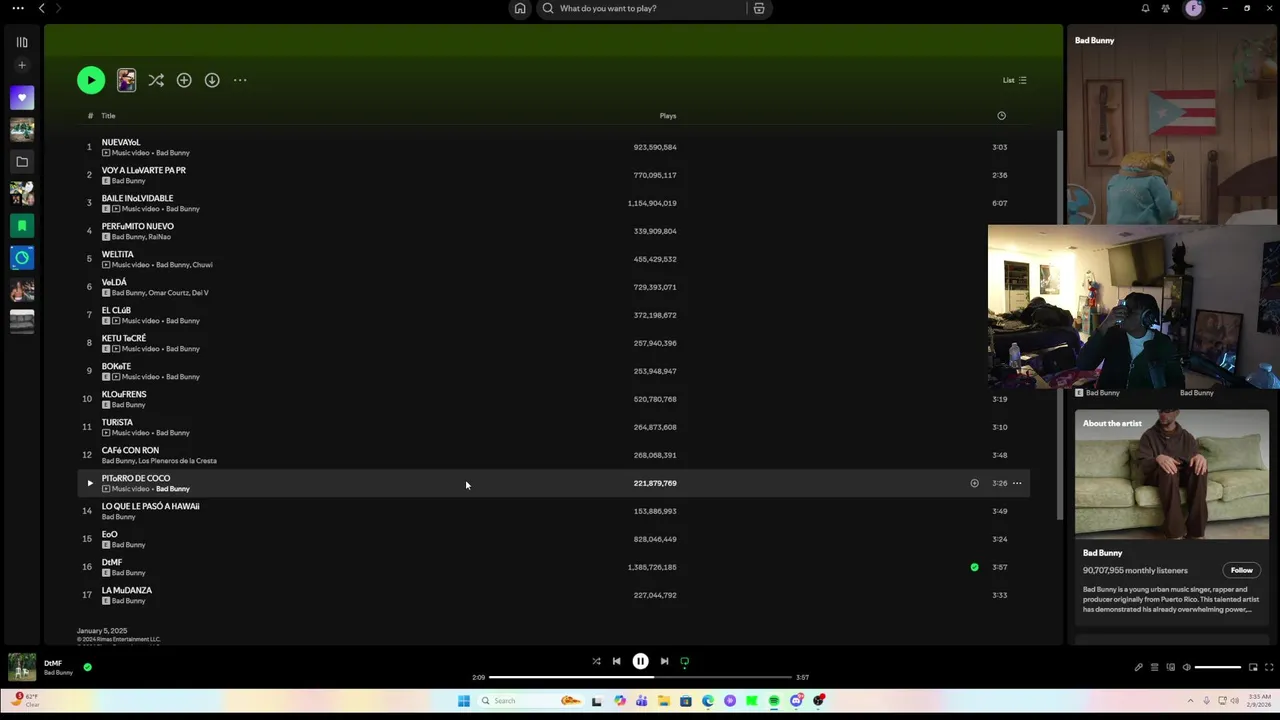The image size is (1280, 720).
Task: Play the album with the green play button
Action: point(91,80)
